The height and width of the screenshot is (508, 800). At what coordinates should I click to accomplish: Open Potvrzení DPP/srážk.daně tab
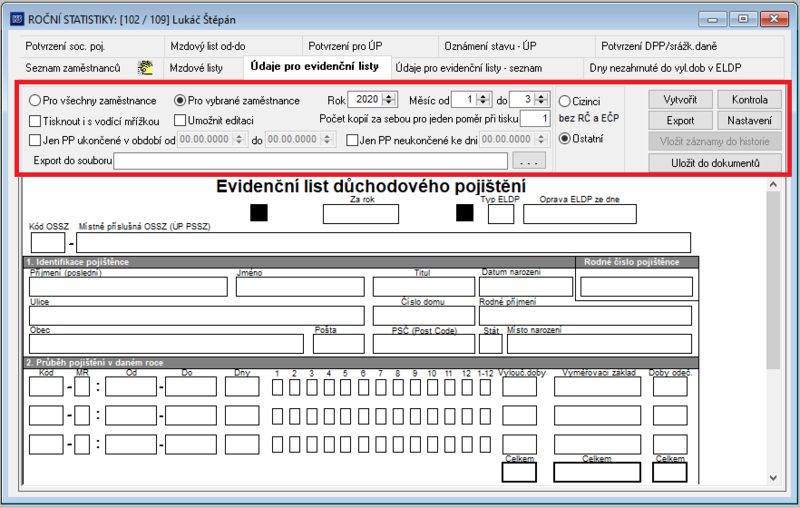click(689, 46)
